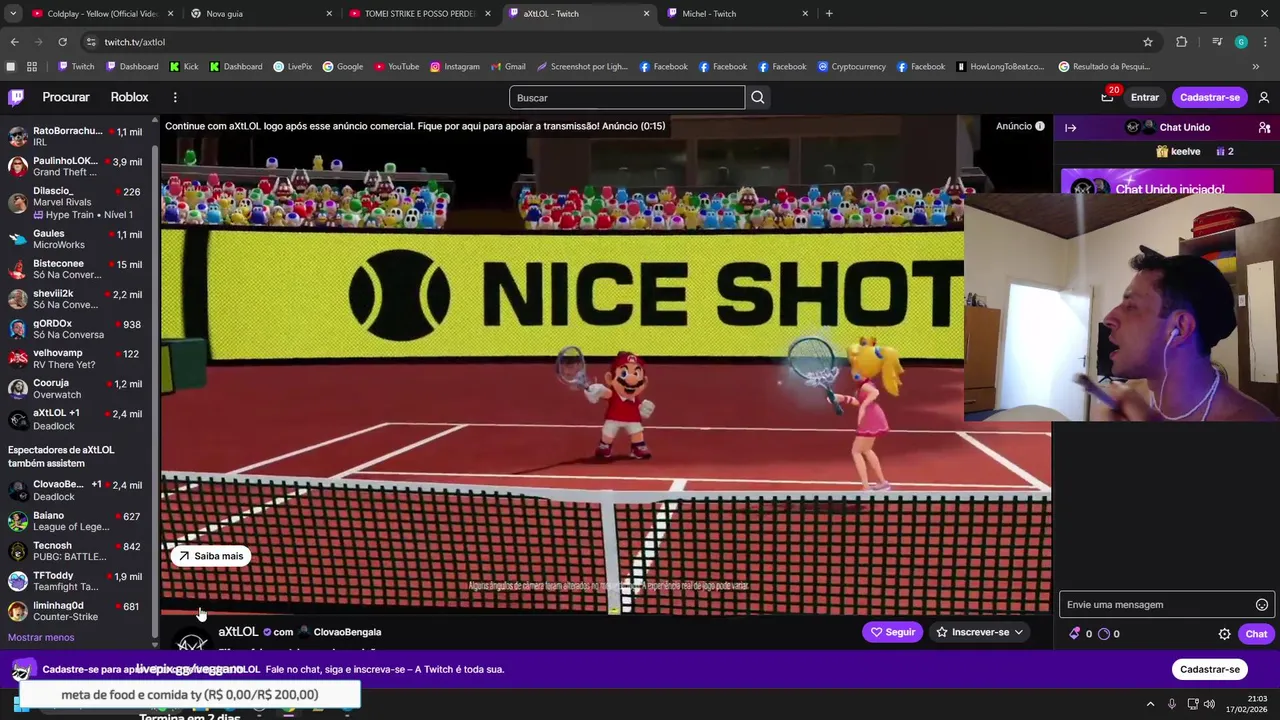
Task: Open the Chrome apps grid icon
Action: pos(32,67)
